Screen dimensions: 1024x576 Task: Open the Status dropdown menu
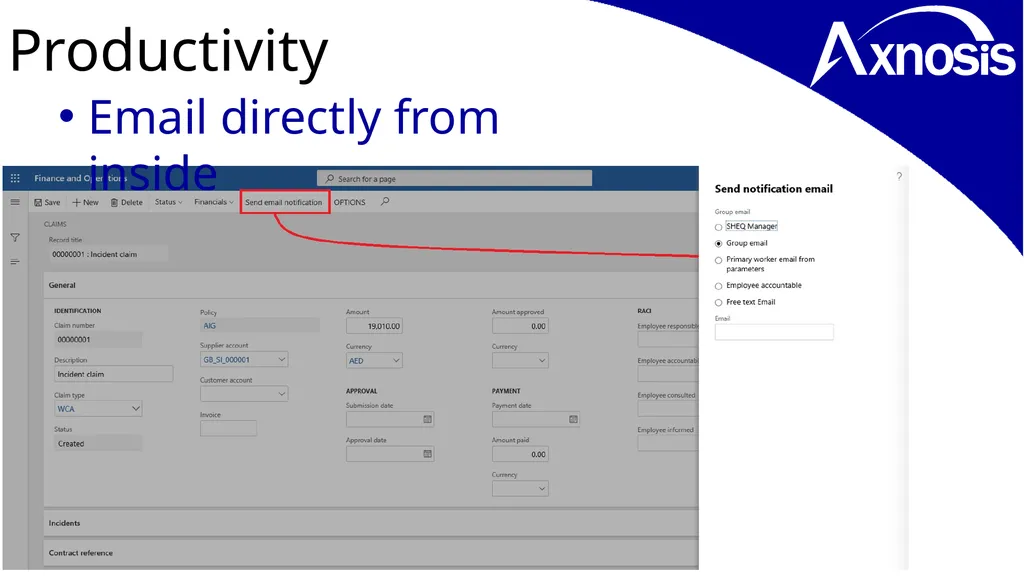click(x=168, y=202)
